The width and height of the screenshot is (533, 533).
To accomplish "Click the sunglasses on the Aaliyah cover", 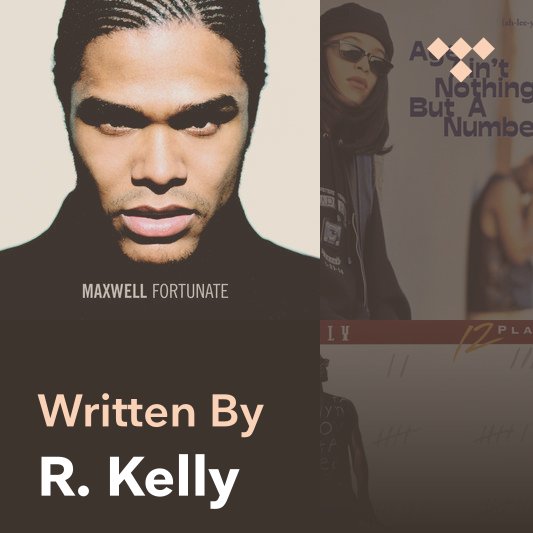I will [358, 56].
